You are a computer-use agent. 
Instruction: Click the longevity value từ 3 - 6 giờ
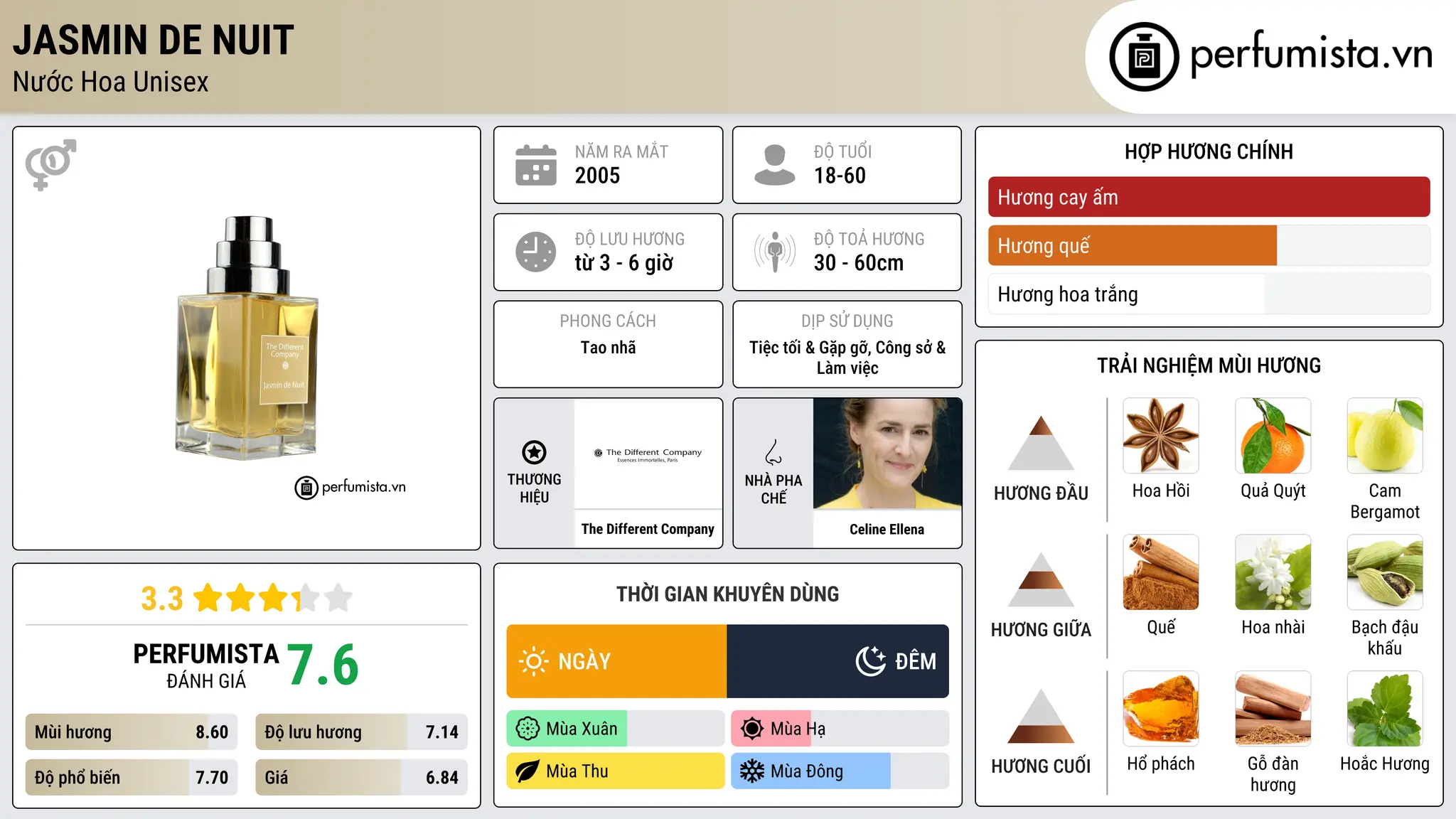pos(623,263)
